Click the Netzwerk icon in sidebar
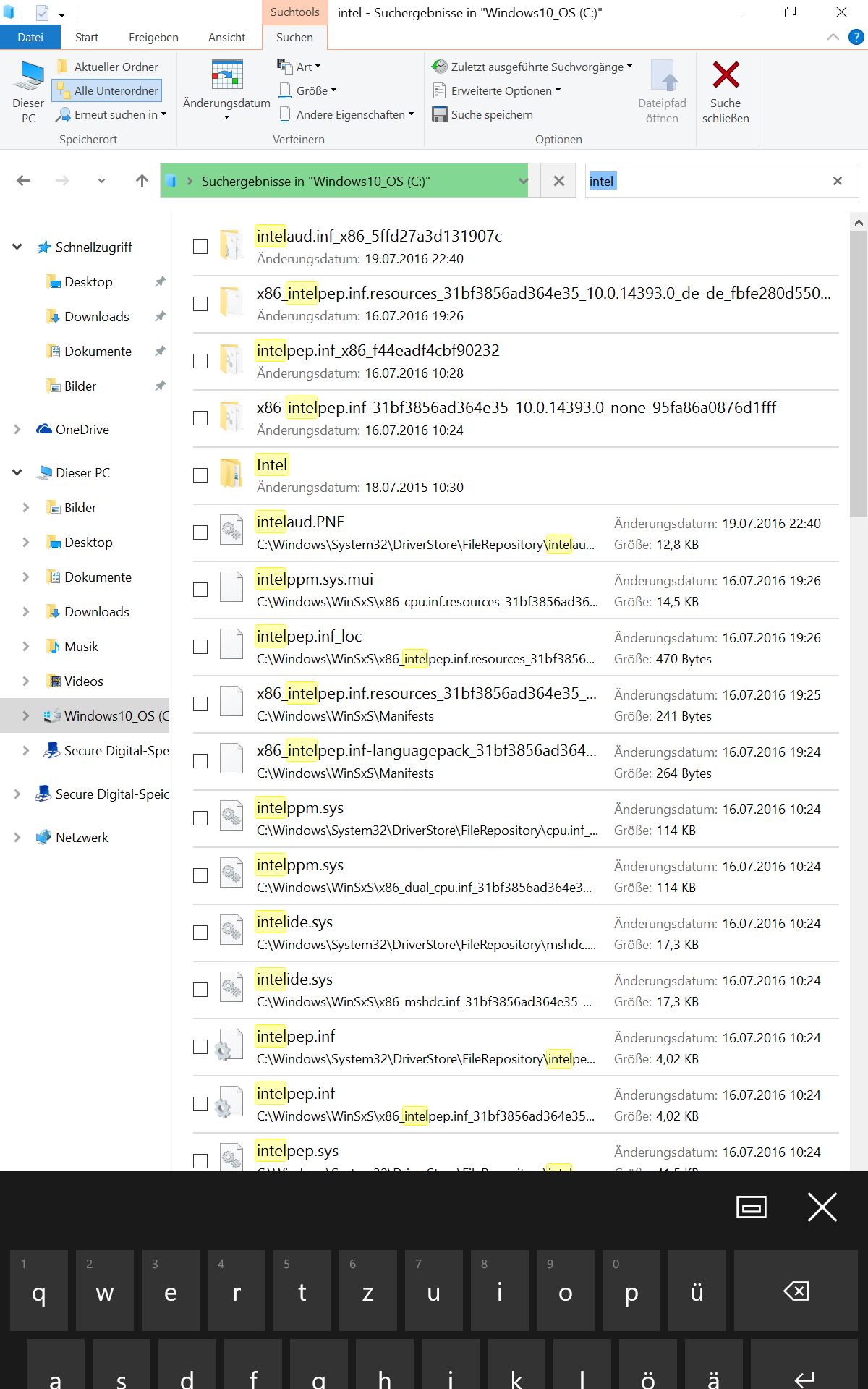This screenshot has width=868, height=1389. 44,837
